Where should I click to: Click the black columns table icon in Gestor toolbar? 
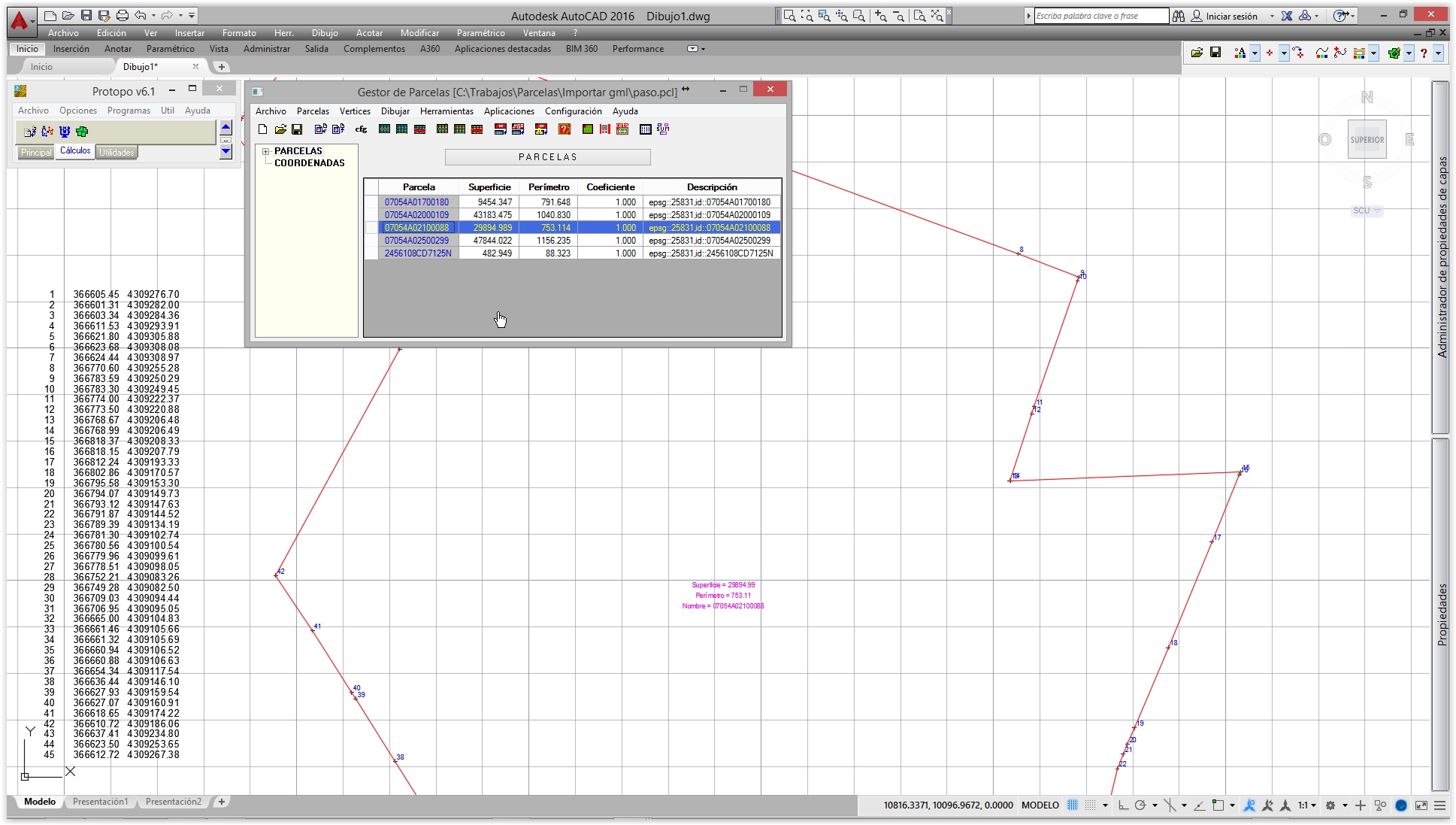tap(645, 129)
